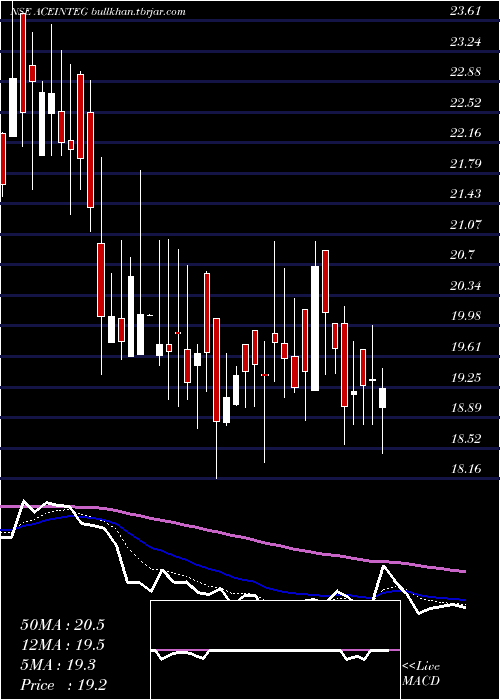Click the NSE ACEINTEG bullkhan.tbrjar.com title text
Image resolution: width=500 pixels, height=700 pixels.
click(x=98, y=12)
